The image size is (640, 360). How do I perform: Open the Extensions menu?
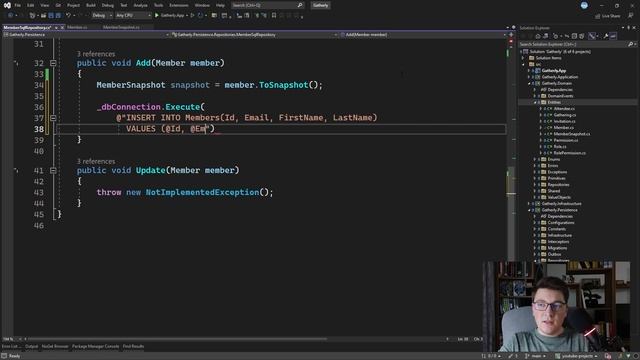coord(179,5)
